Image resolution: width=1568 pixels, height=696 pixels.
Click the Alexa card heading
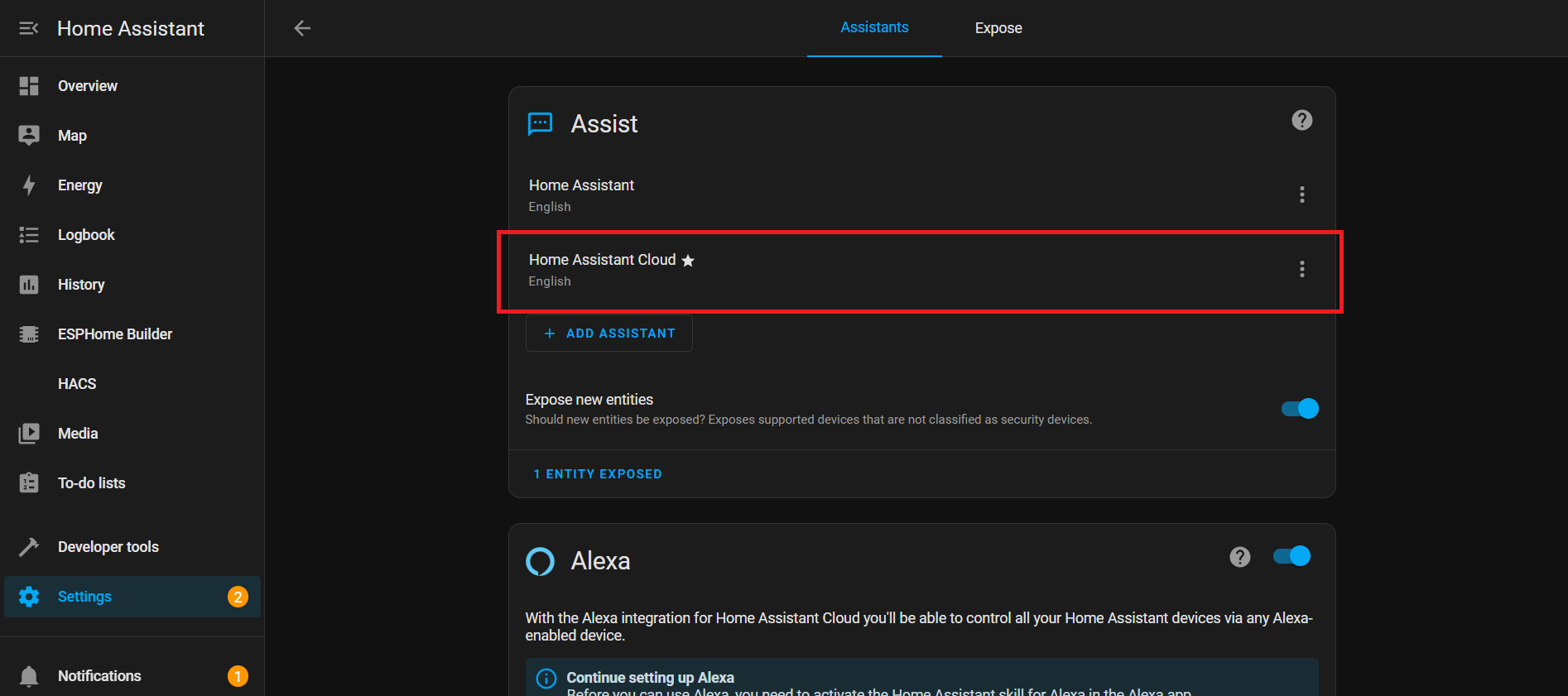600,561
